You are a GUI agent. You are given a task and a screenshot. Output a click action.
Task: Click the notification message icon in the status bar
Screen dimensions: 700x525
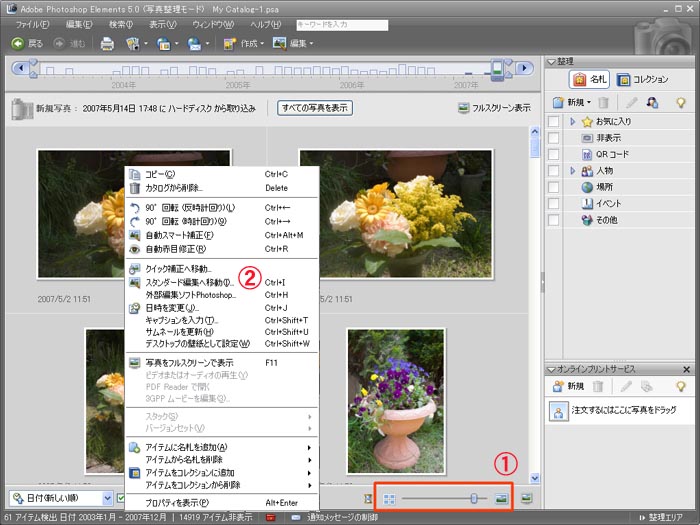(x=296, y=518)
